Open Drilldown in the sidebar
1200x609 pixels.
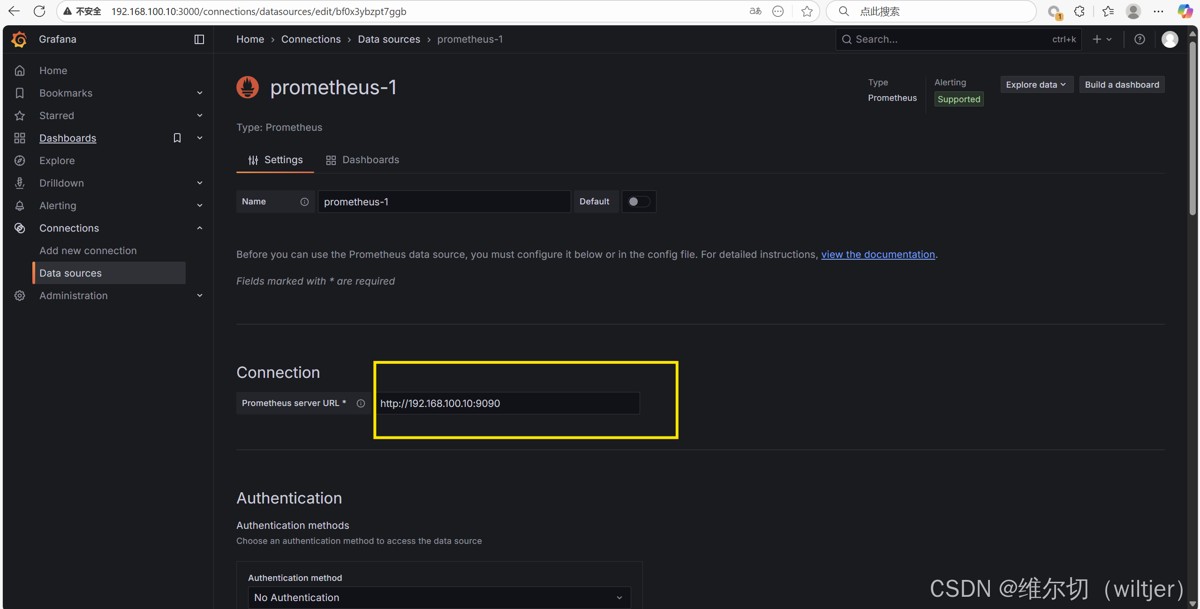pos(62,183)
